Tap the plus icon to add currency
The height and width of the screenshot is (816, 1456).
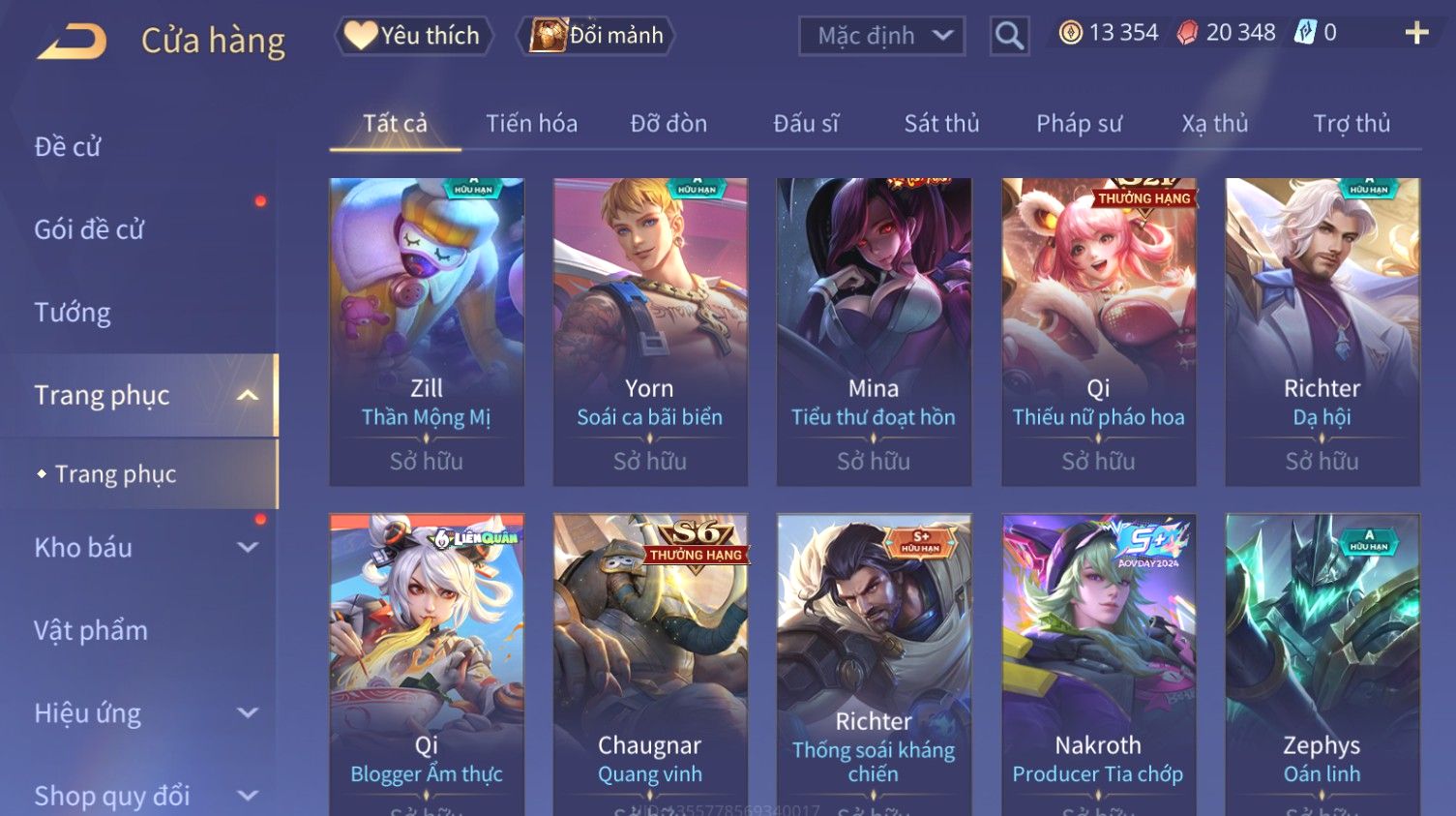coord(1416,34)
